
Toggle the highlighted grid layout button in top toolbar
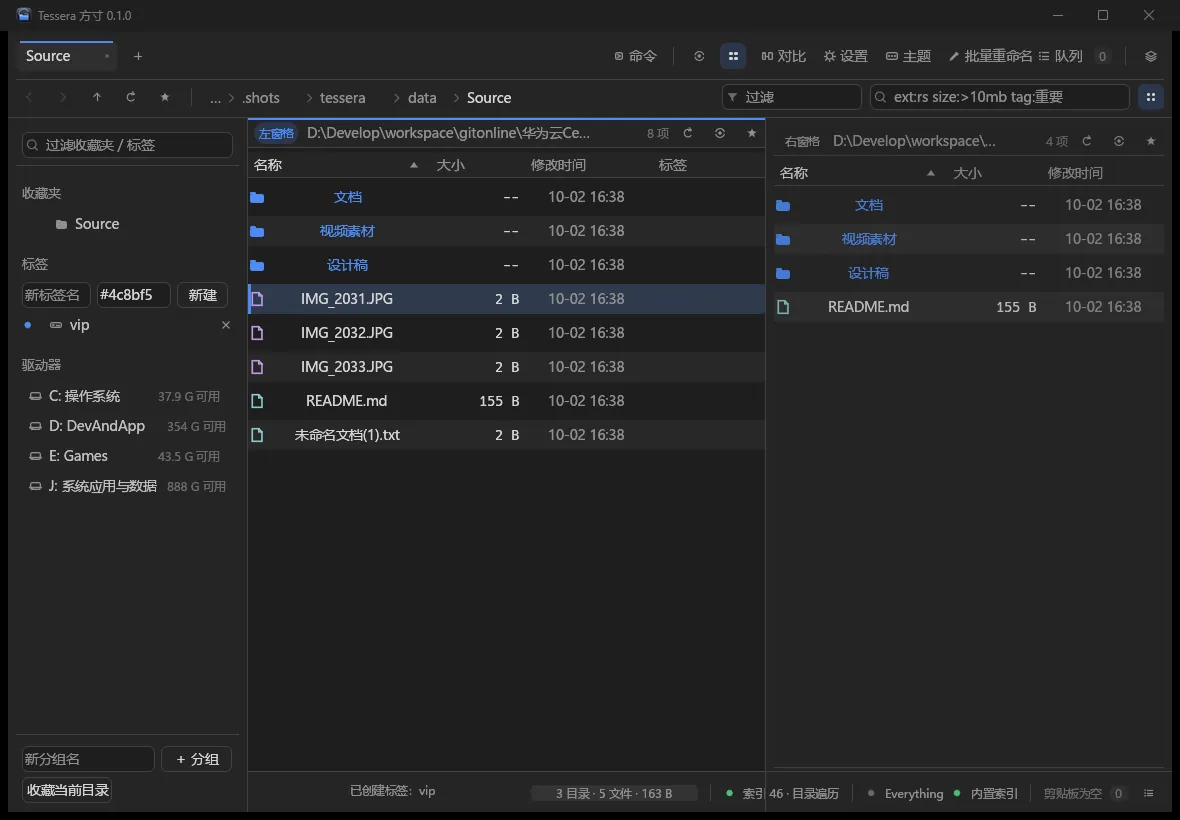coord(733,56)
